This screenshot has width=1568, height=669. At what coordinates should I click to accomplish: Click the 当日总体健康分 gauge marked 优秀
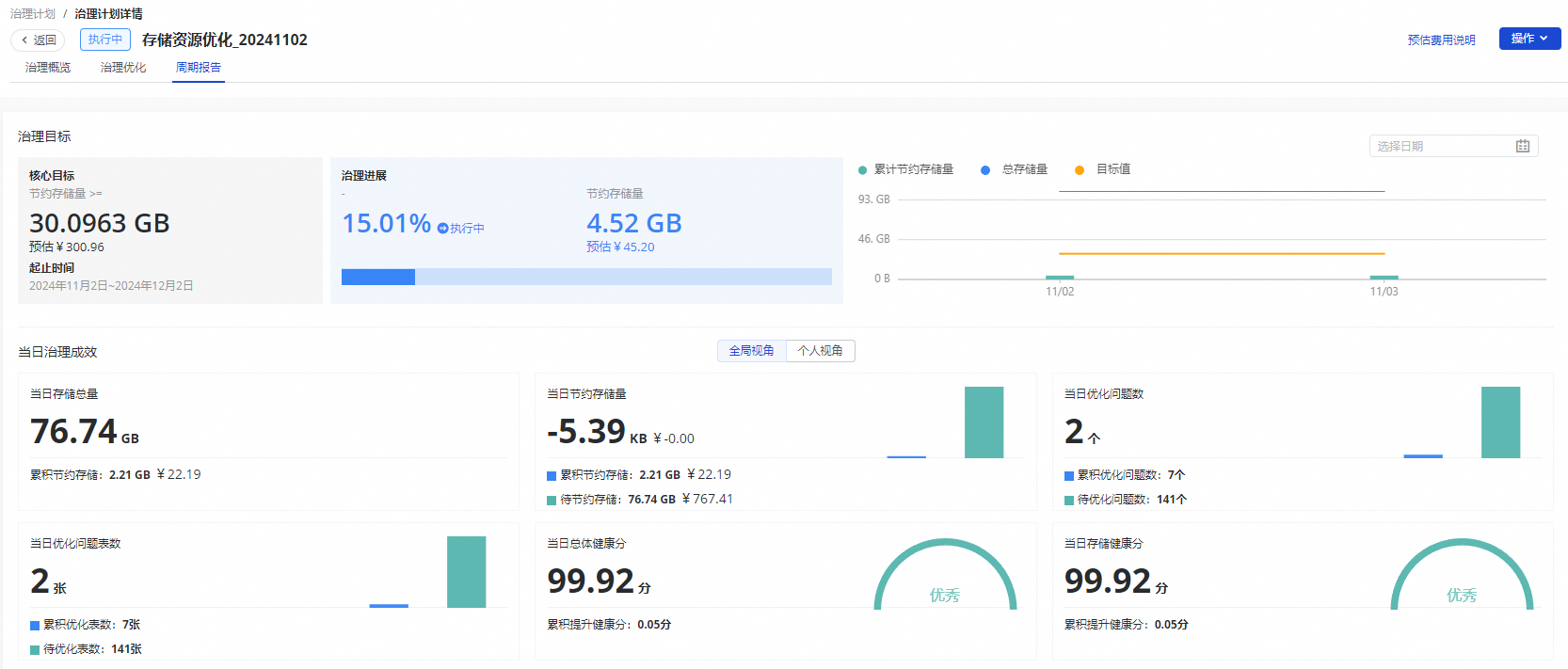click(x=945, y=575)
